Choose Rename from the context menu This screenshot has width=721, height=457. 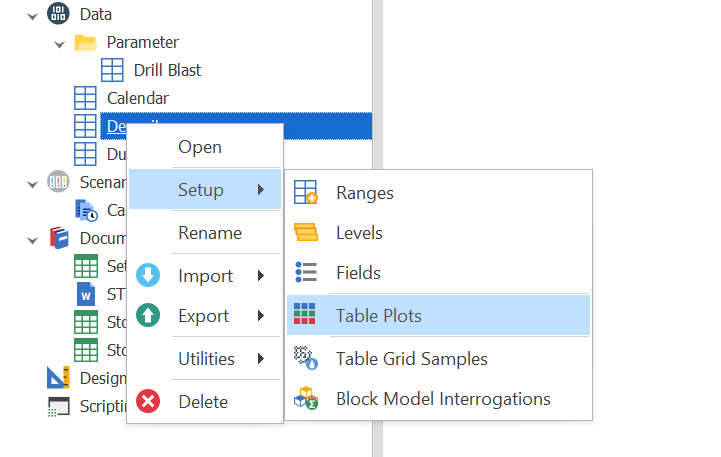(210, 233)
